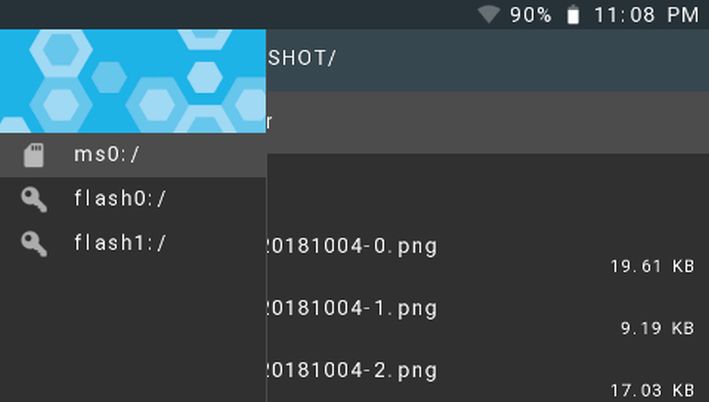
Task: Select the memory card icon beside ms0:/
Action: click(34, 155)
